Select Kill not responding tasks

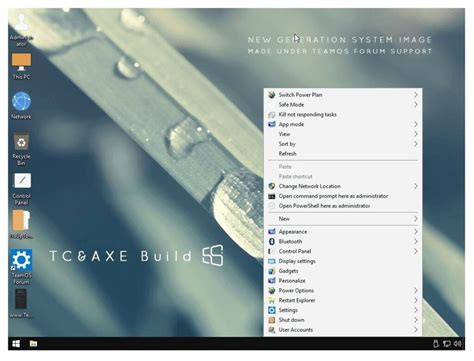(343, 114)
